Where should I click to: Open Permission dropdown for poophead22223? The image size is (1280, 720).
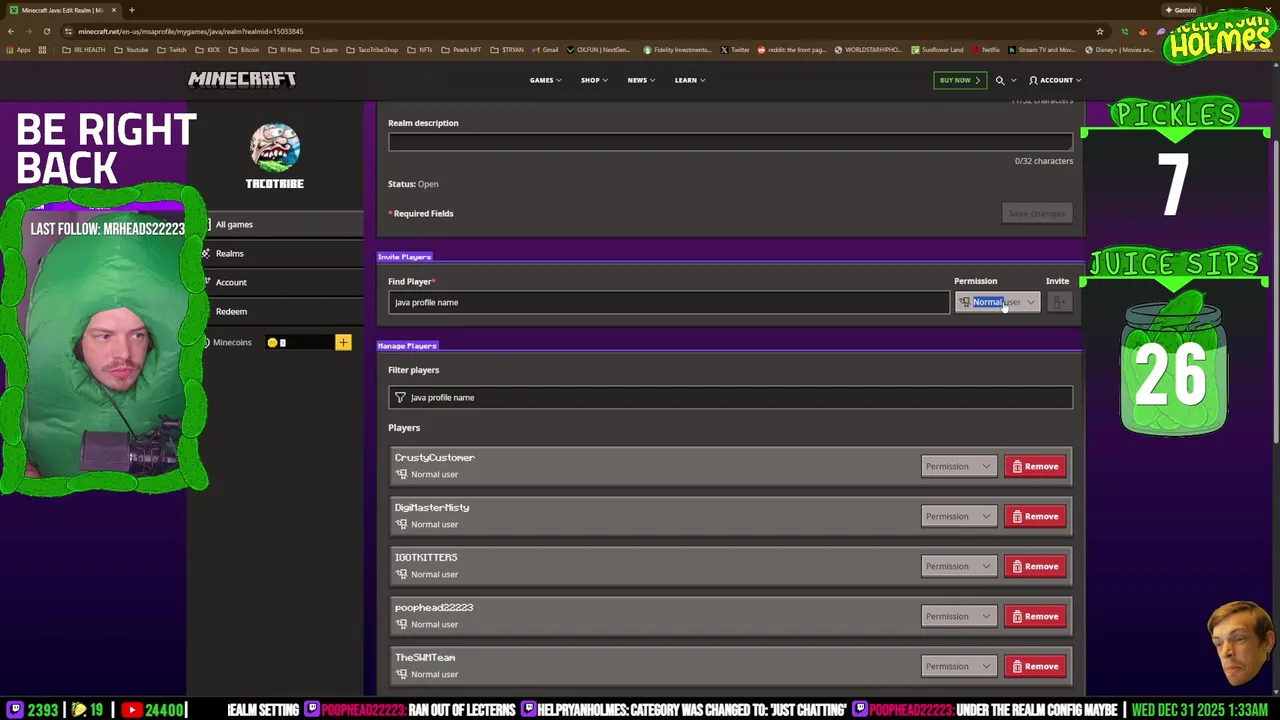click(x=958, y=617)
